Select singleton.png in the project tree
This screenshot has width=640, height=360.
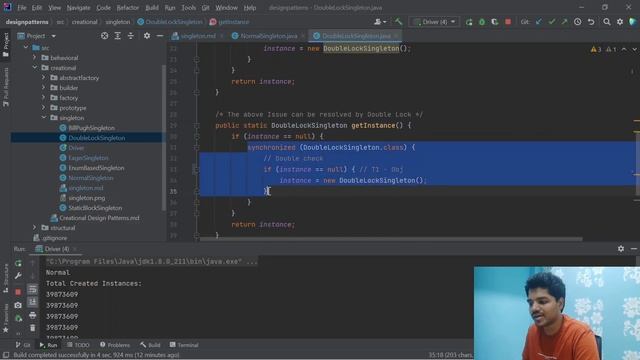(x=87, y=198)
